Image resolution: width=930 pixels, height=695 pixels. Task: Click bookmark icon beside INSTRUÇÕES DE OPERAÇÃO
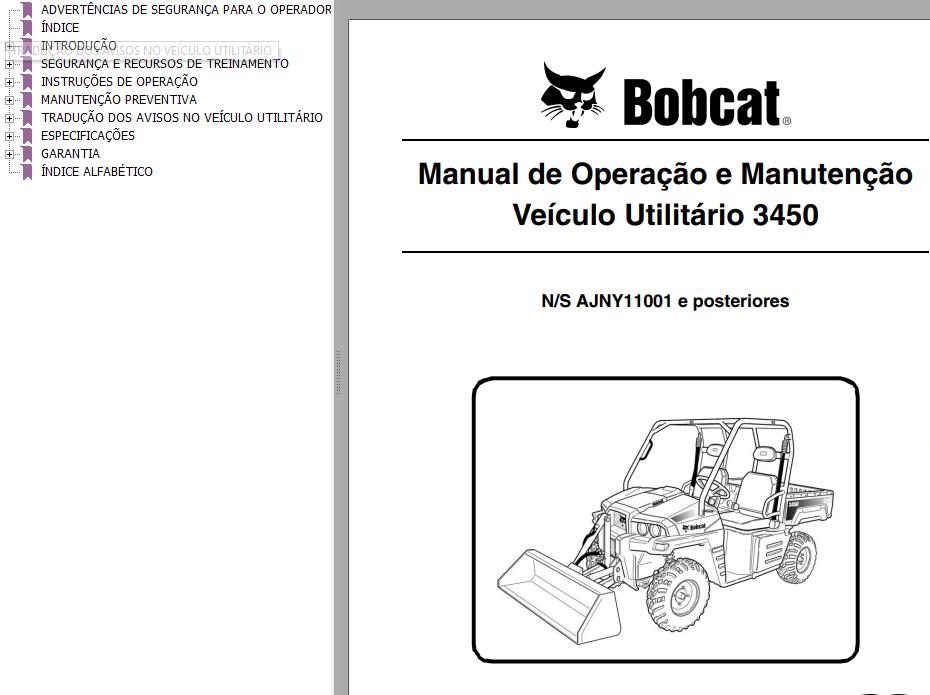click(x=27, y=82)
